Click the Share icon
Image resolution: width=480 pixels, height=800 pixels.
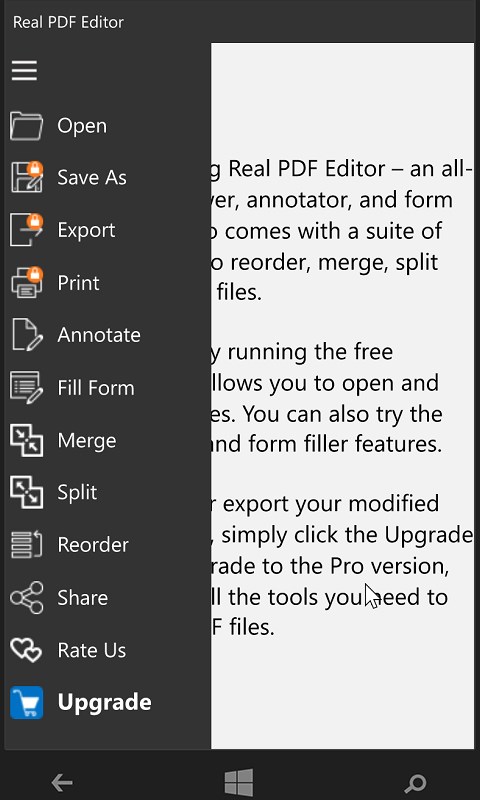(x=27, y=597)
